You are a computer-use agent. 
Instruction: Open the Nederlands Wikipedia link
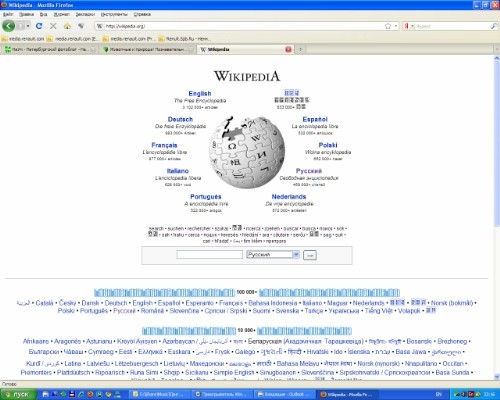coord(289,197)
